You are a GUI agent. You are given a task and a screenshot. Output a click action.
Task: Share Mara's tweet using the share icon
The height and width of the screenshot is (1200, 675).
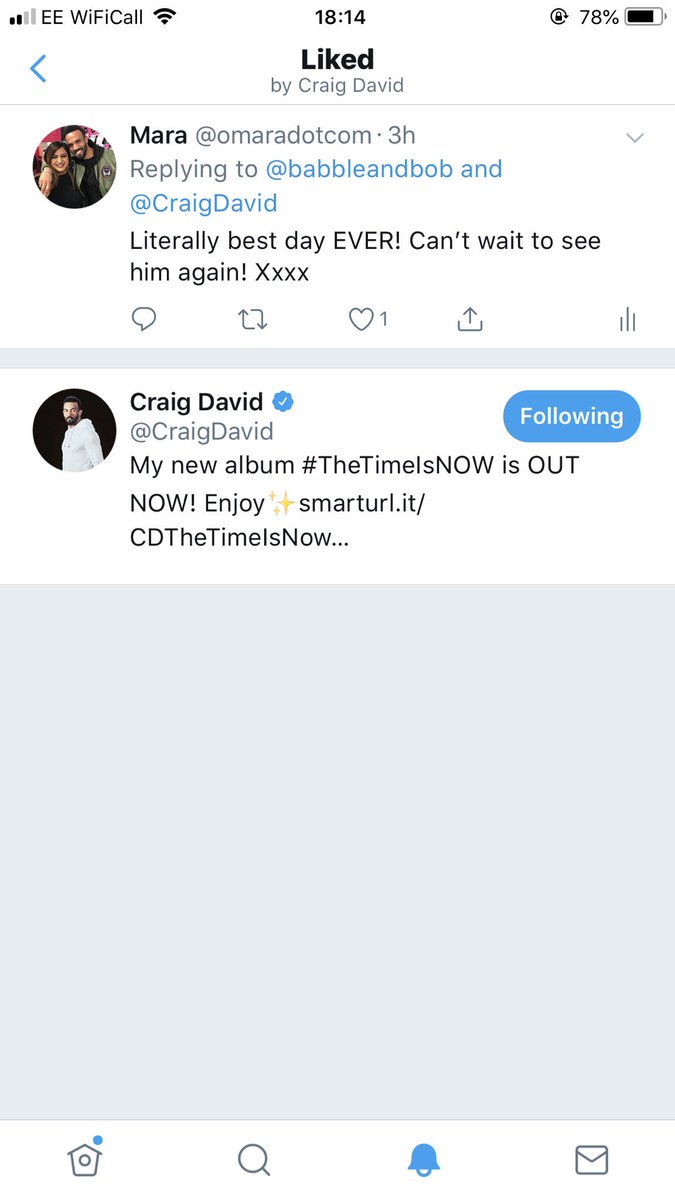469,319
